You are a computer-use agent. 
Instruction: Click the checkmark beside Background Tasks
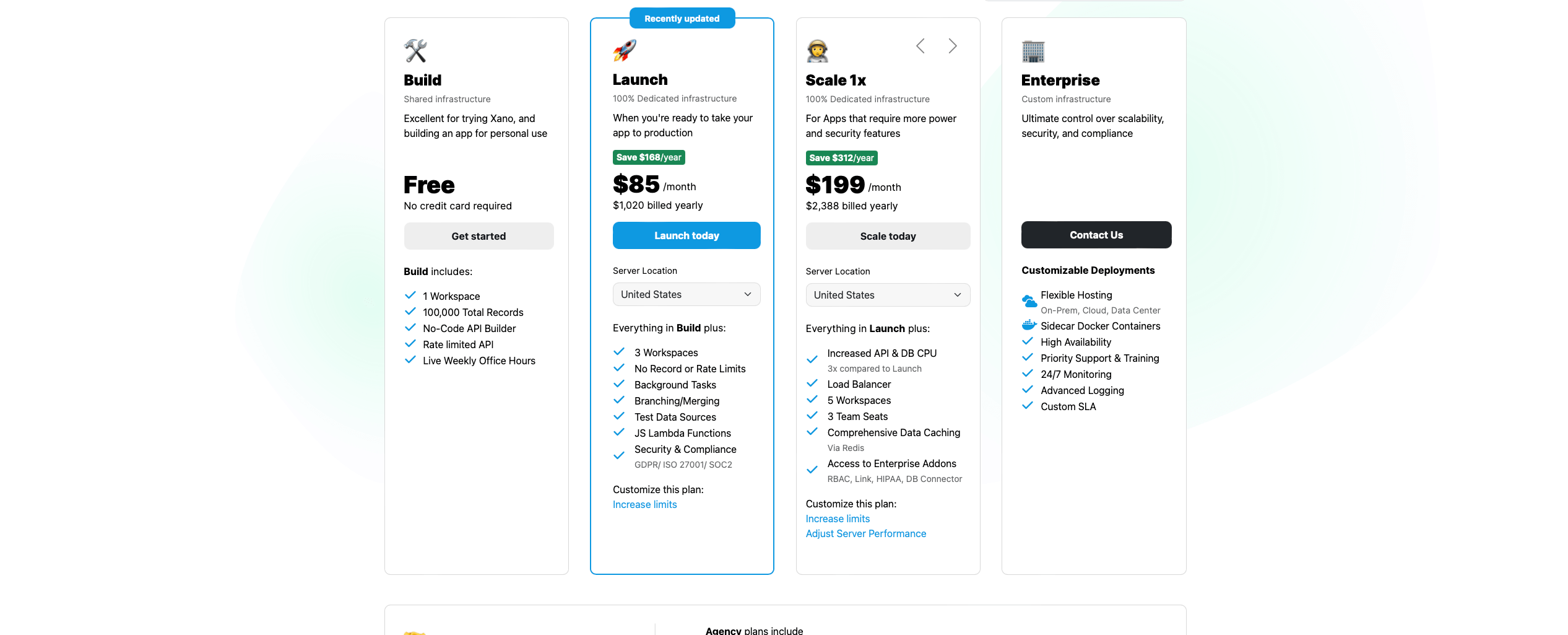point(619,384)
